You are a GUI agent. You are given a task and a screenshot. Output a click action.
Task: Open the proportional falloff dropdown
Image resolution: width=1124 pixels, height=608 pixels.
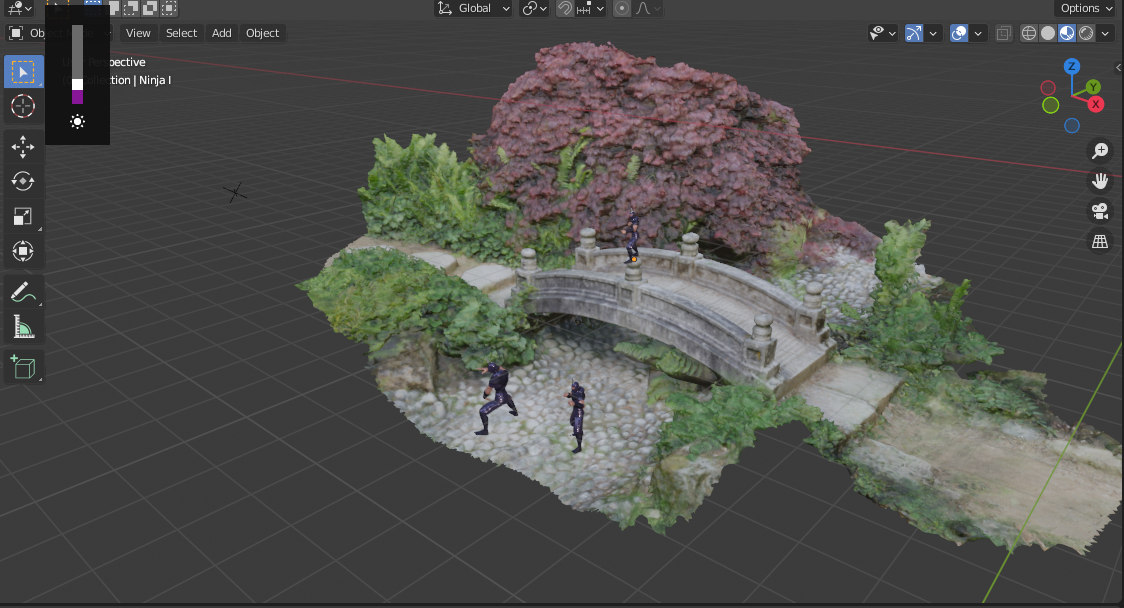pos(647,8)
